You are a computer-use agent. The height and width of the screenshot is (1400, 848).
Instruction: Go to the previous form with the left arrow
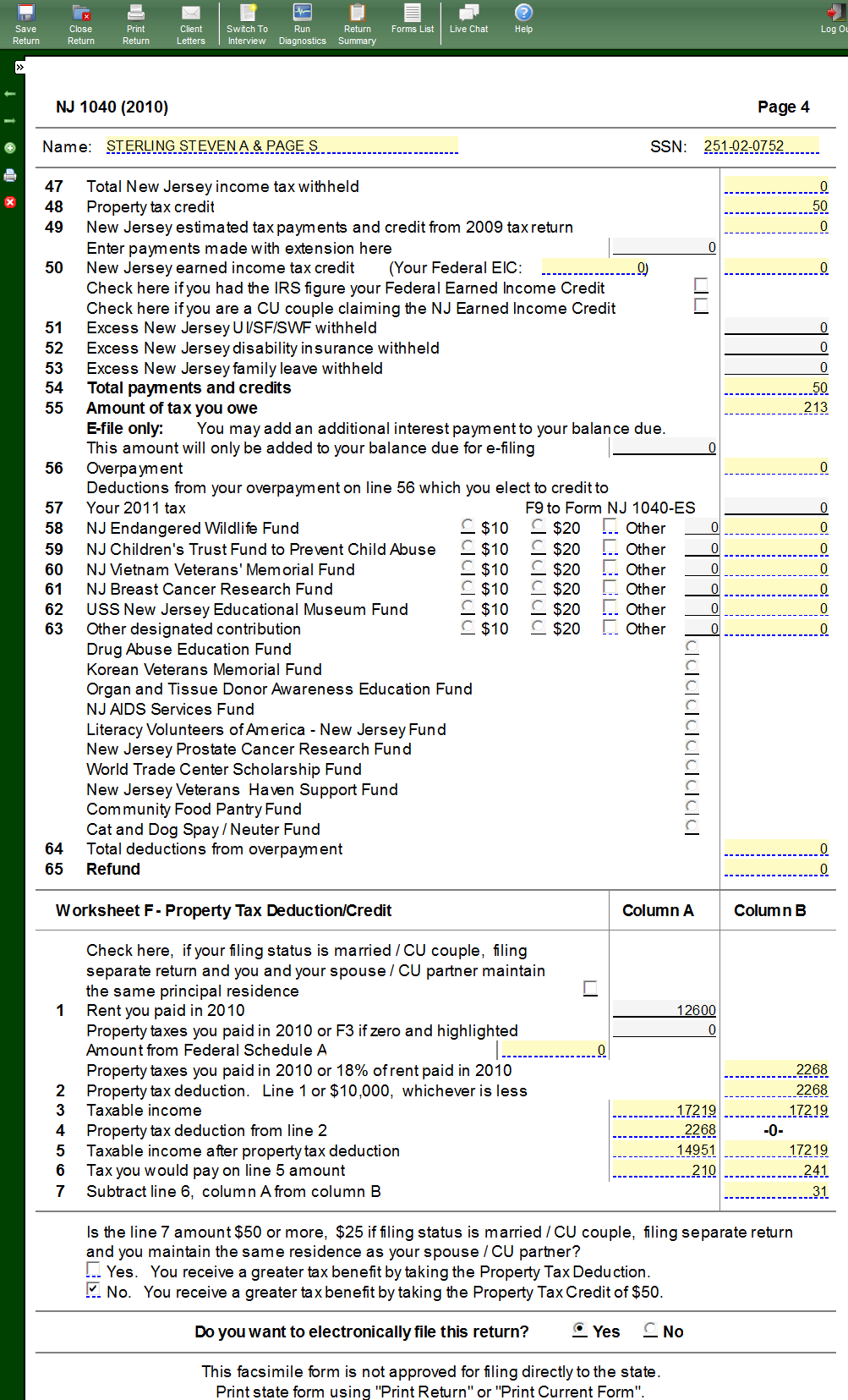10,94
